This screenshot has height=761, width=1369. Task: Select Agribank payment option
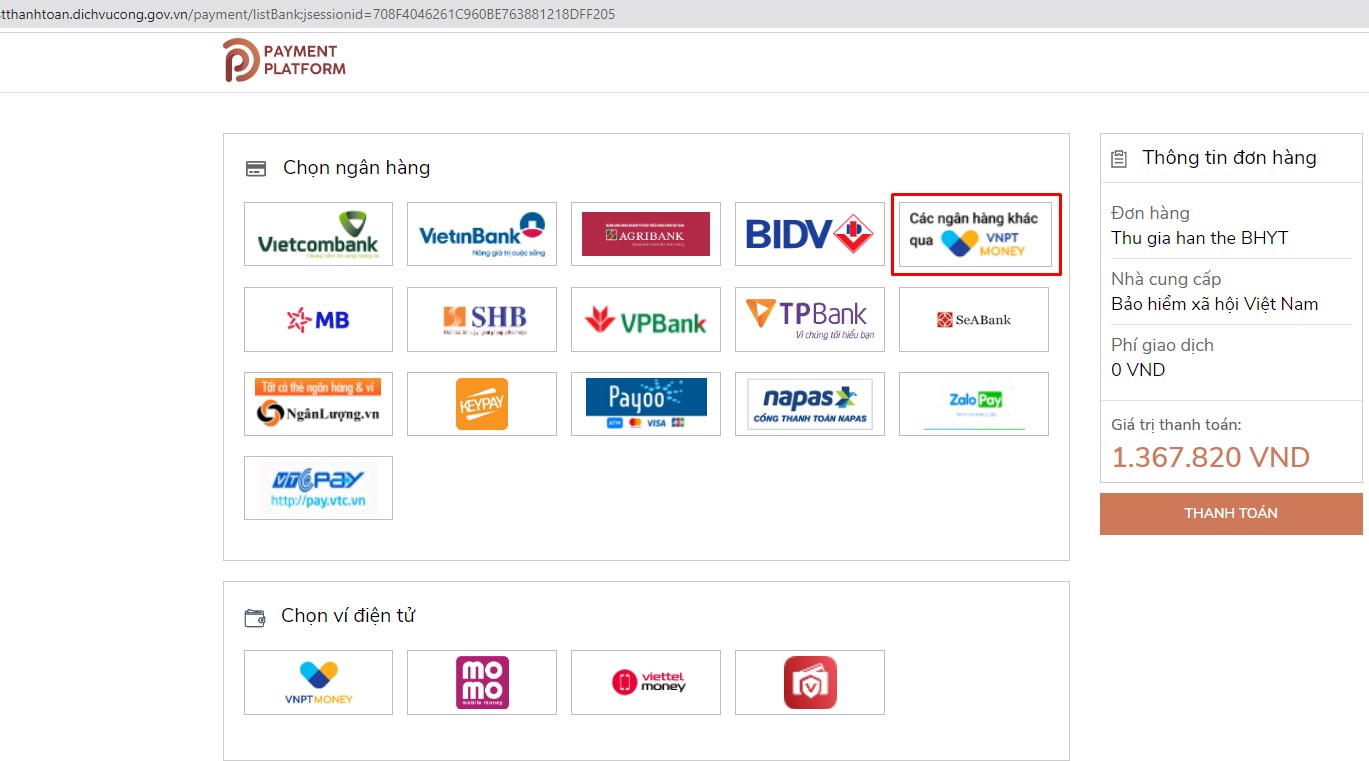(x=646, y=234)
